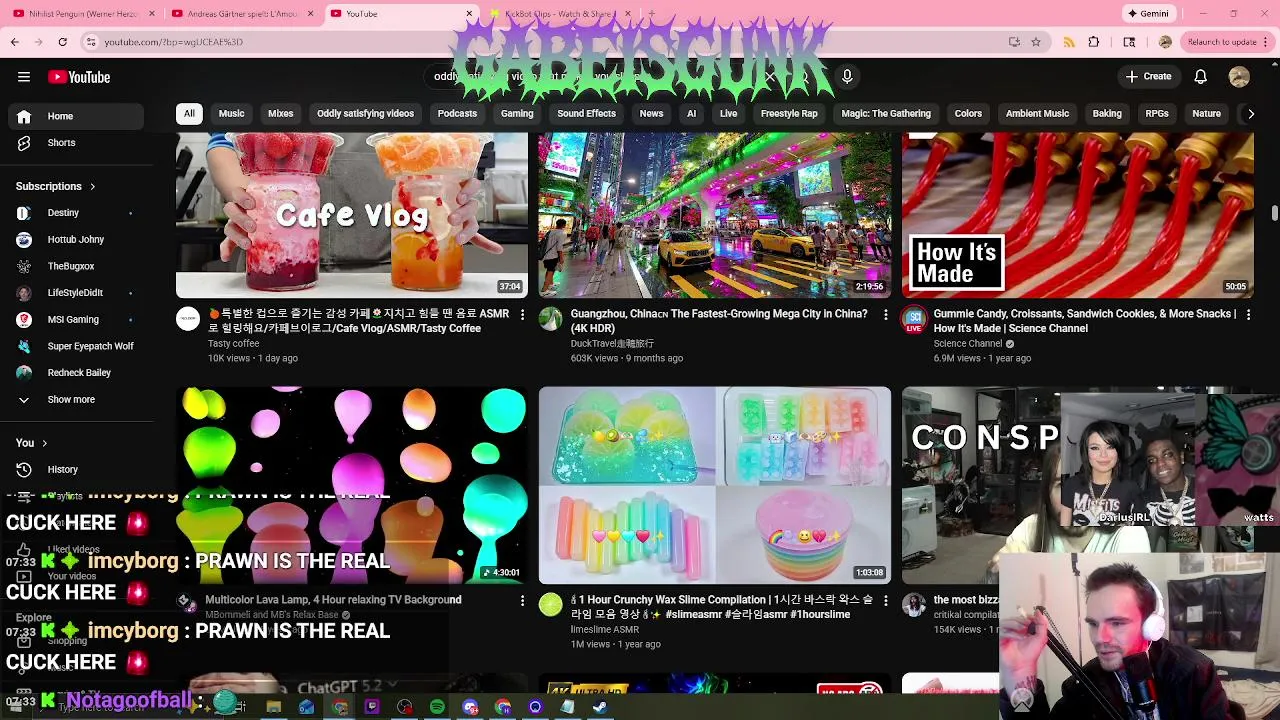Reload the browser page
Image resolution: width=1280 pixels, height=720 pixels.
pyautogui.click(x=62, y=42)
